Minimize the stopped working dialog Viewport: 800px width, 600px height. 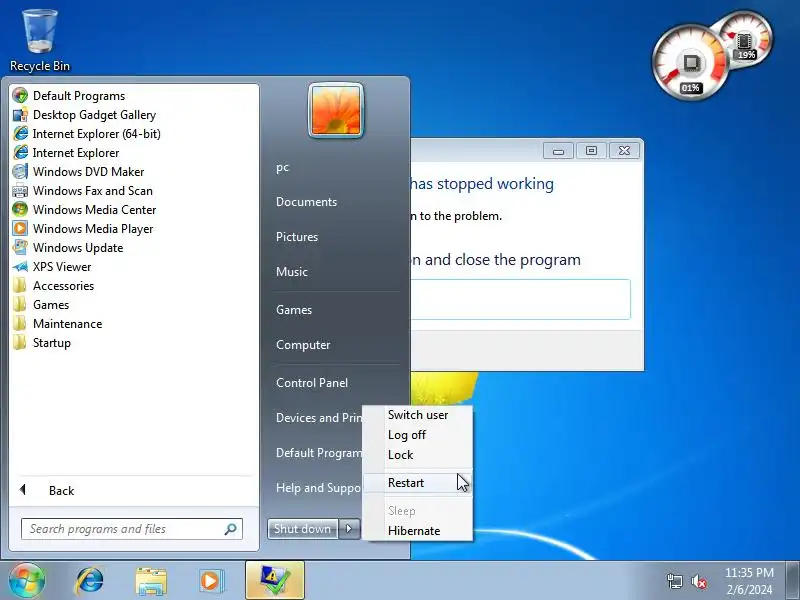pyautogui.click(x=558, y=151)
